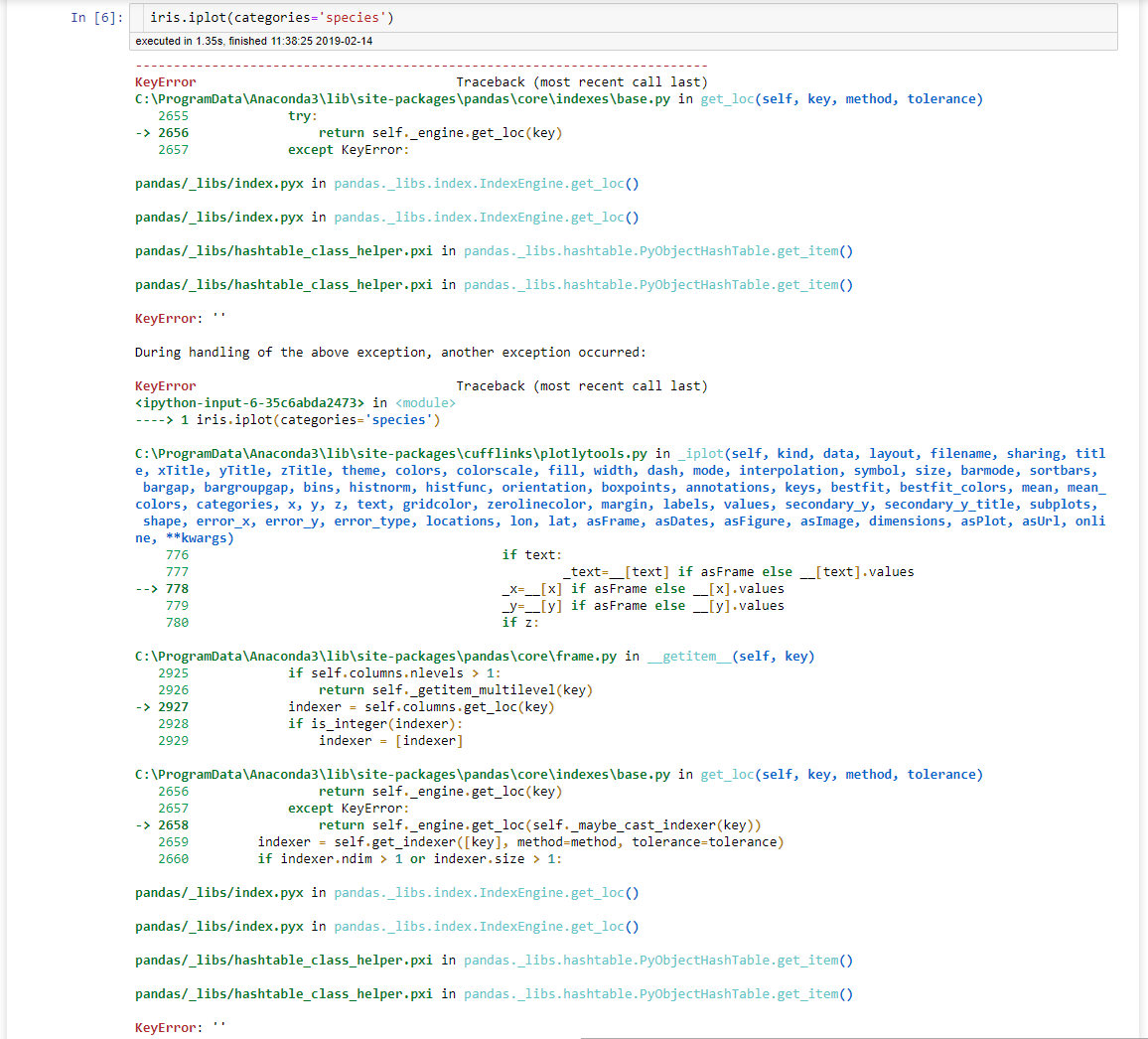Click 'During handling of the above exception' message

[390, 353]
